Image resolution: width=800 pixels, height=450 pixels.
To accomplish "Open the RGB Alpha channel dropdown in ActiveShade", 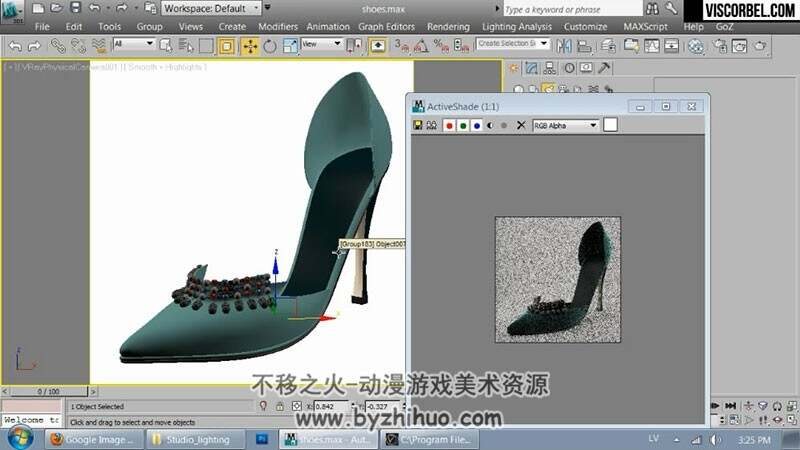I will click(565, 125).
